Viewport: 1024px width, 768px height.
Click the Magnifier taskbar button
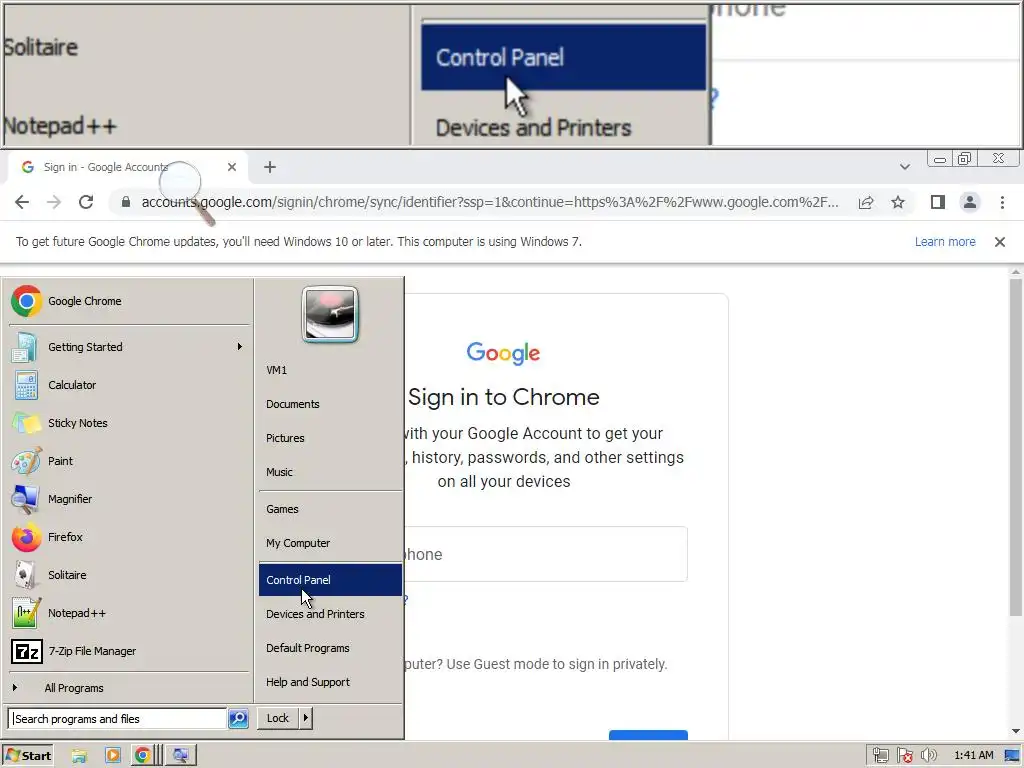[180, 756]
